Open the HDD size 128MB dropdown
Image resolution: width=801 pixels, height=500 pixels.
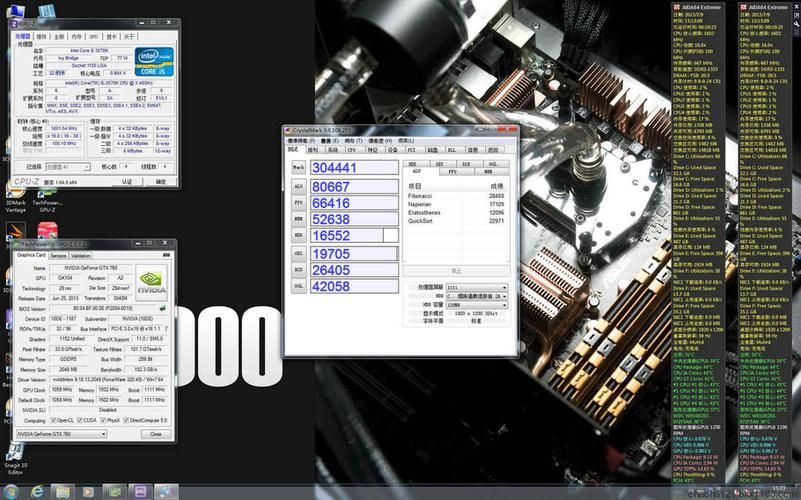tap(477, 305)
